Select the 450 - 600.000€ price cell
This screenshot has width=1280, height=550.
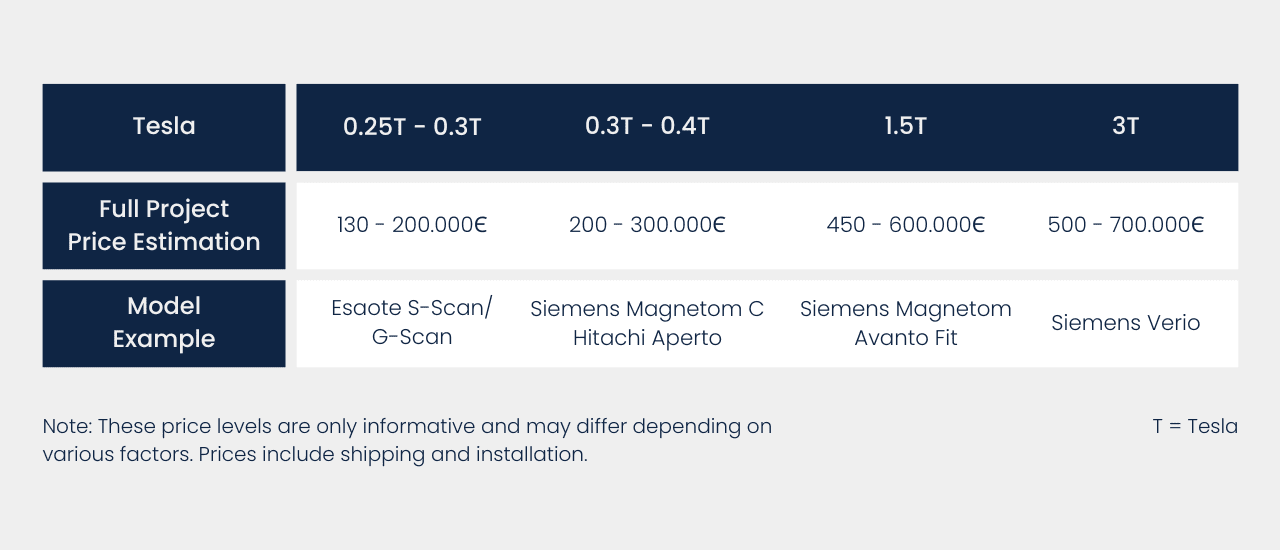[x=905, y=225]
